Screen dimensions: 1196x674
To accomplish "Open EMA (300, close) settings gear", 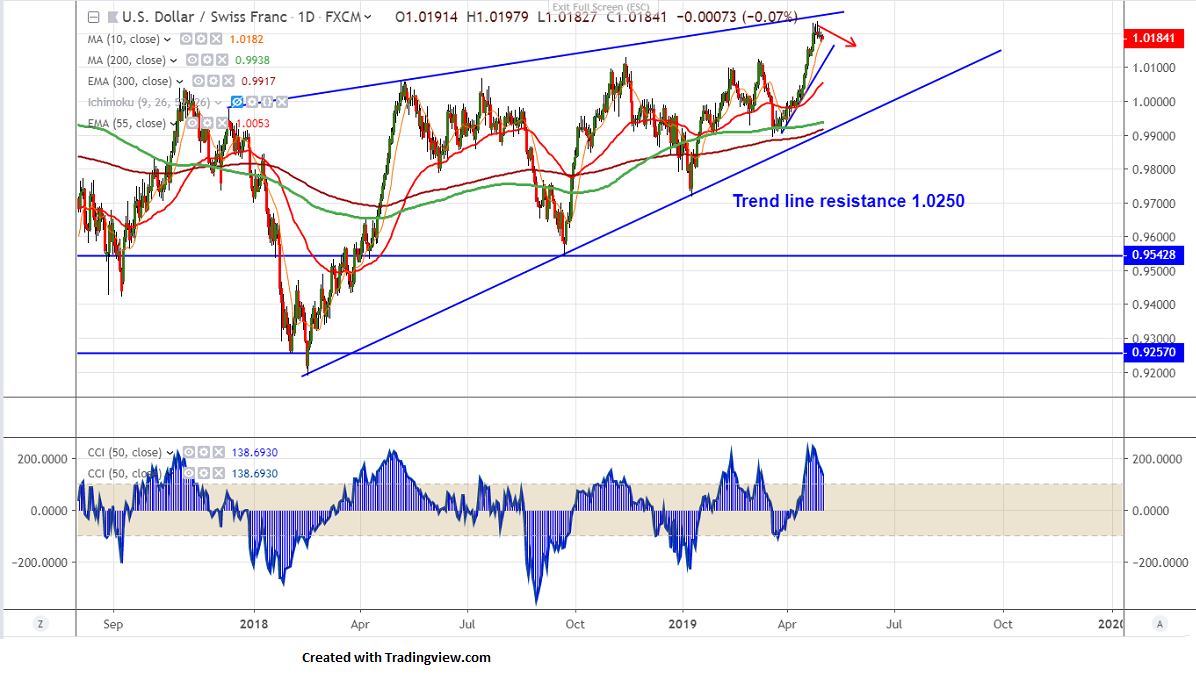I will (212, 81).
